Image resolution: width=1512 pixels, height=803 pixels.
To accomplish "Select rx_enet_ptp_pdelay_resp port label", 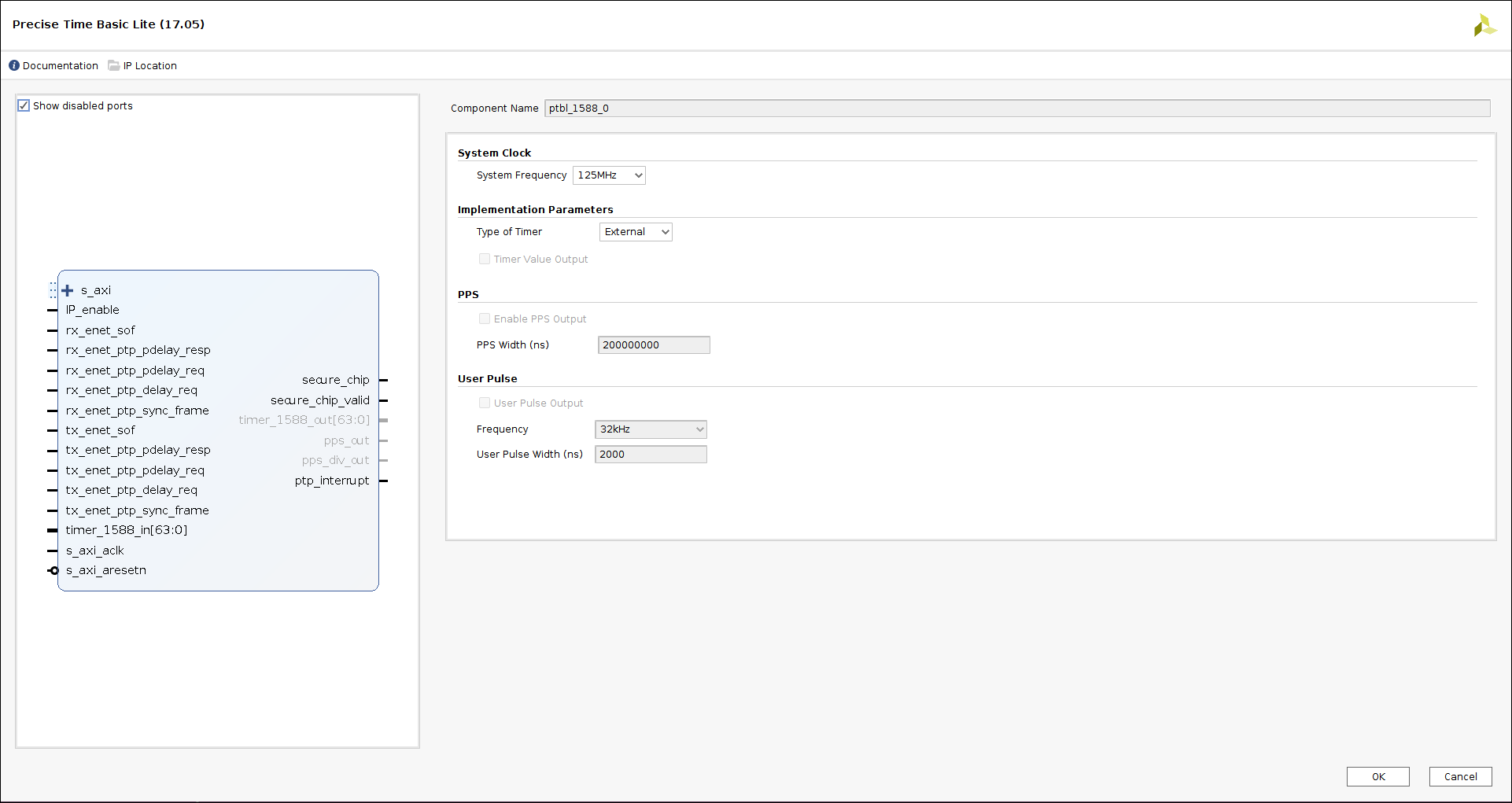I will tap(138, 350).
